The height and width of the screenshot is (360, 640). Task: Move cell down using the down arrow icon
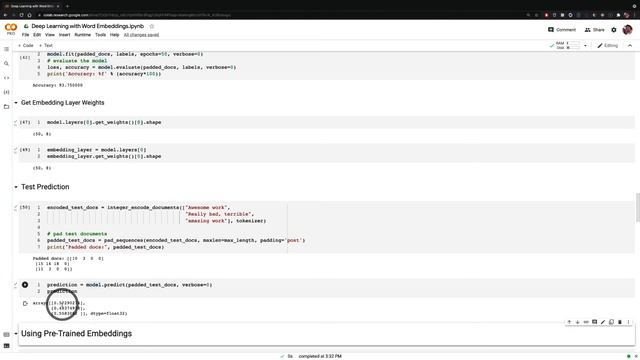click(x=578, y=322)
